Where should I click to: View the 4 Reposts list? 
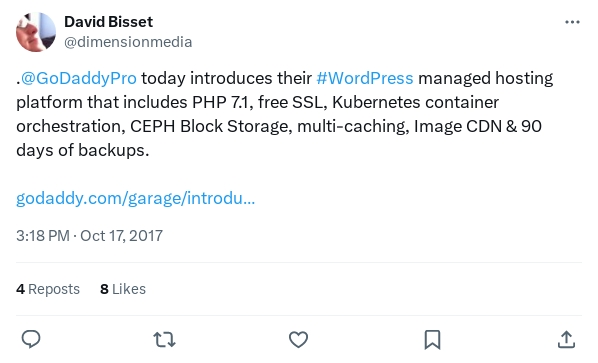48,289
